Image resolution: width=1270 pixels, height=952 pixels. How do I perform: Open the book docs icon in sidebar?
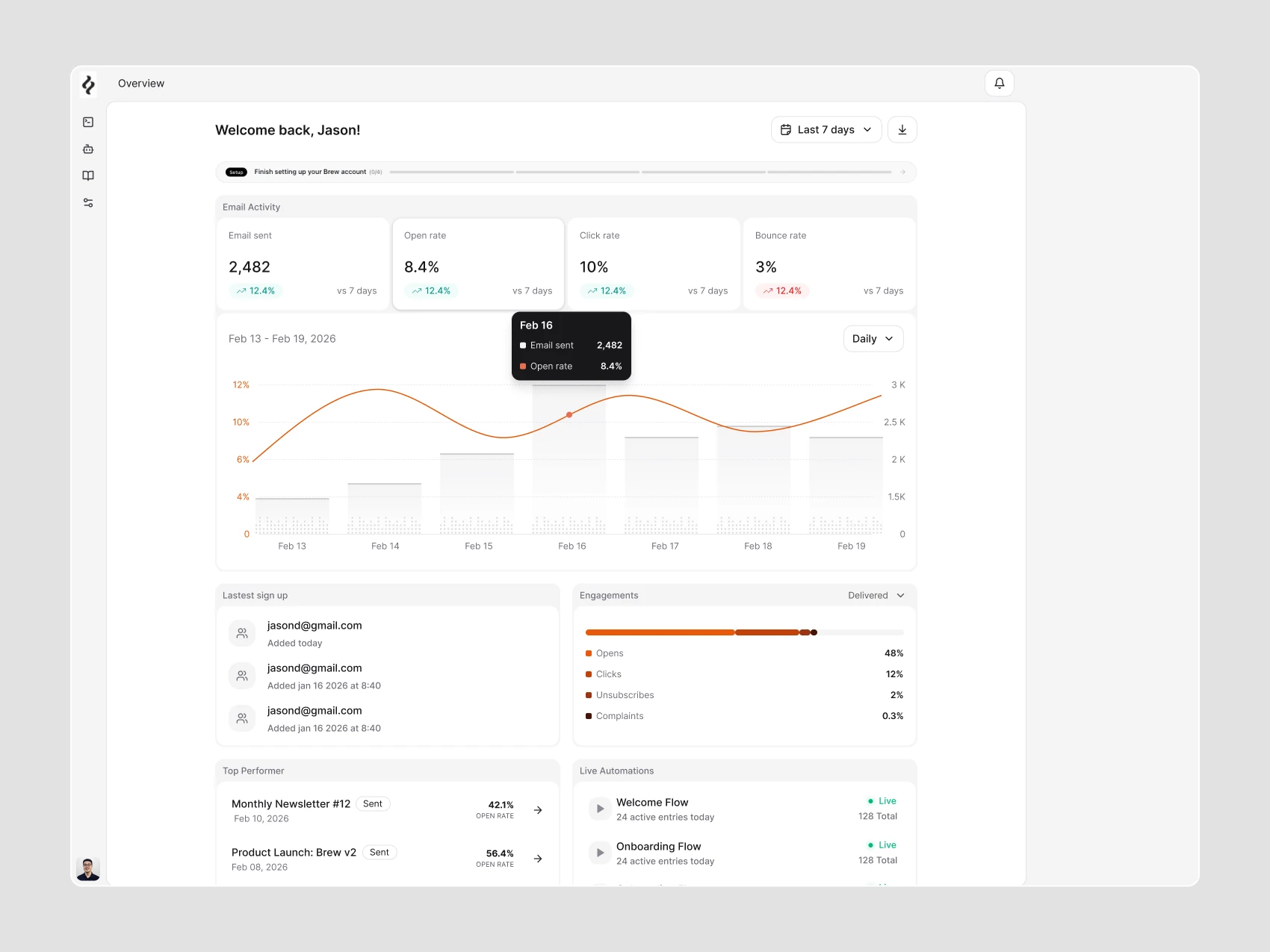click(x=88, y=175)
